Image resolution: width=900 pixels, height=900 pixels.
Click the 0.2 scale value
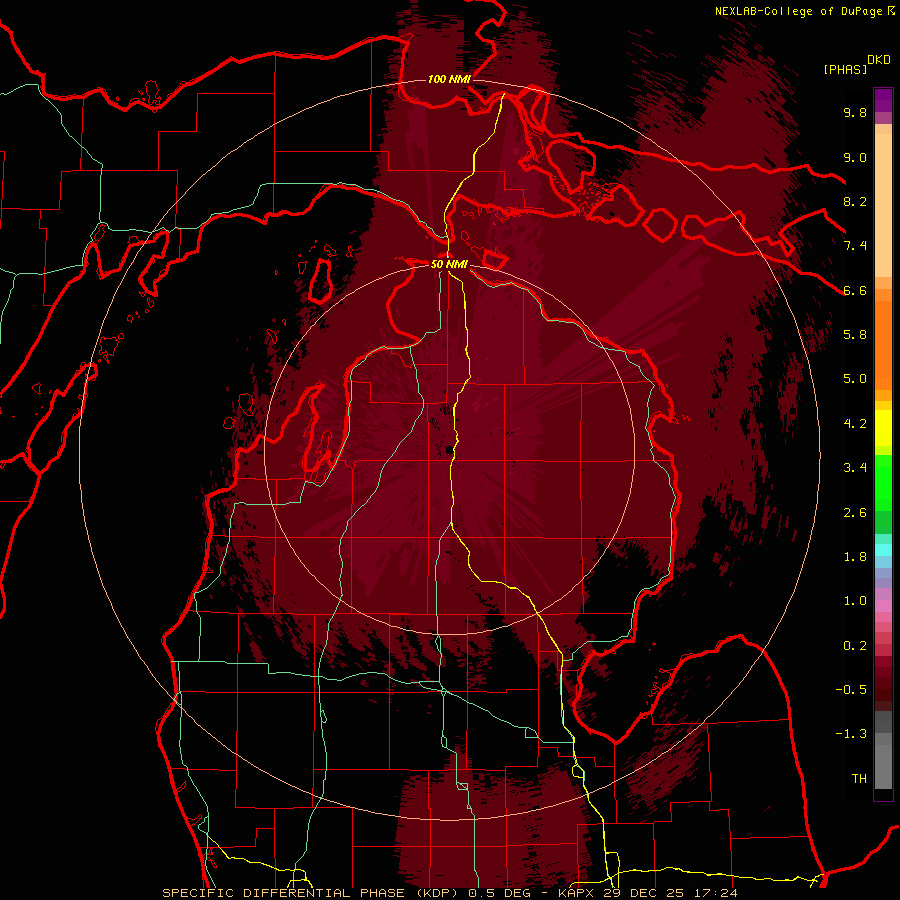click(x=855, y=646)
